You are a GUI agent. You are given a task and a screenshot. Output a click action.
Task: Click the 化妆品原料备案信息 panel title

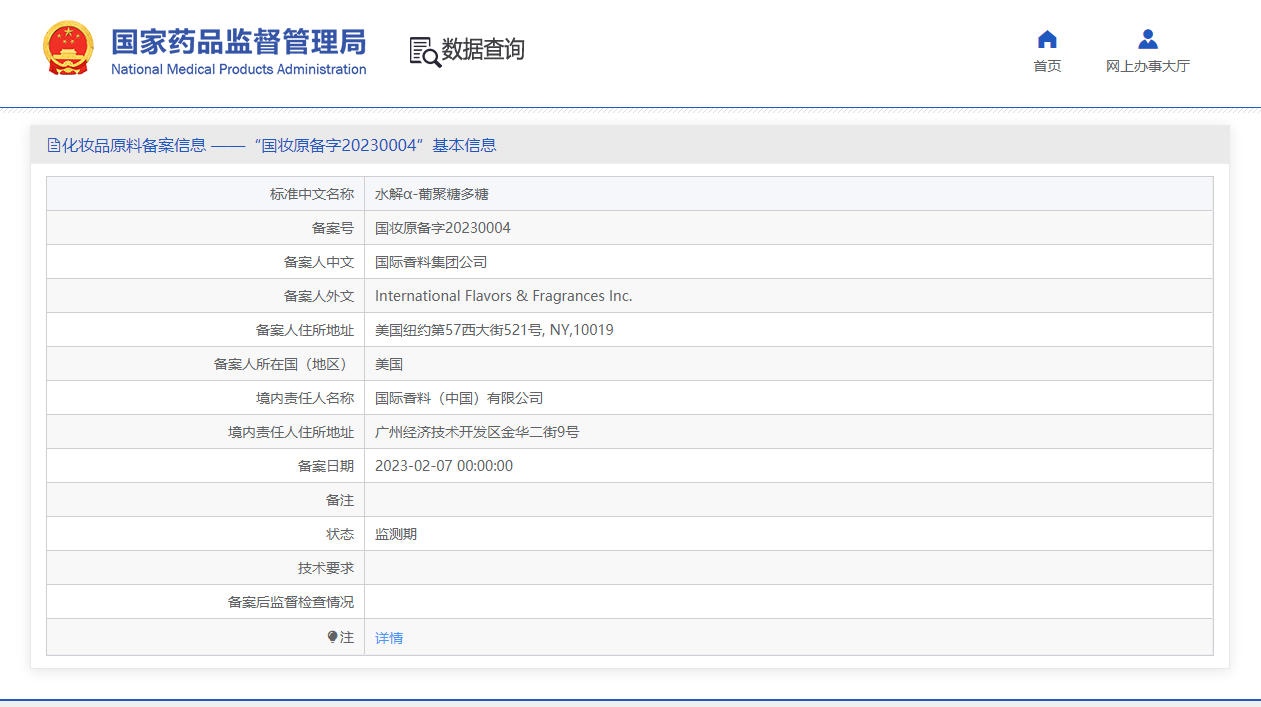tap(134, 145)
